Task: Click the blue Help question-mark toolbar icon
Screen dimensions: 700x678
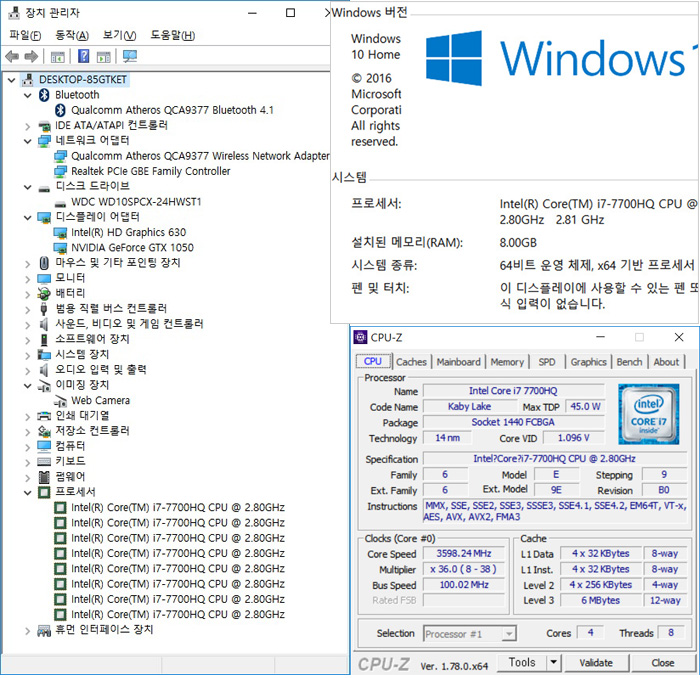Action: (x=83, y=56)
